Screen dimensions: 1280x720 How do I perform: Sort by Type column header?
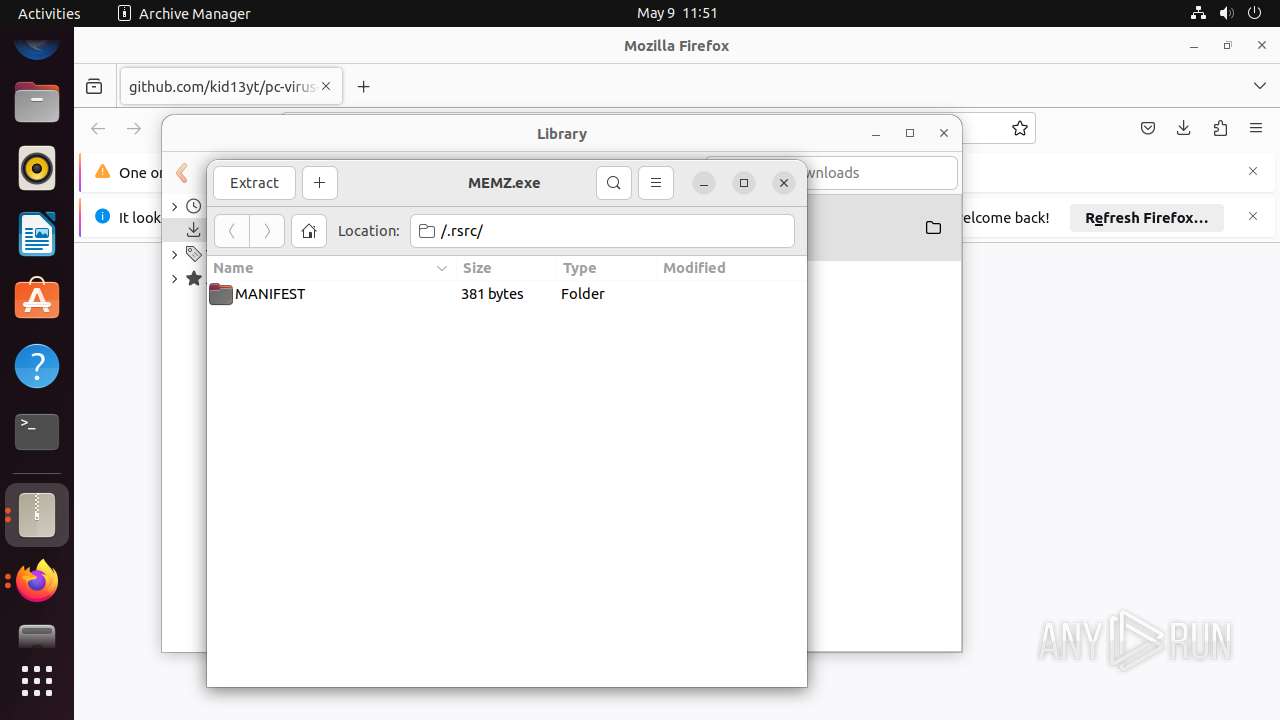(606, 268)
